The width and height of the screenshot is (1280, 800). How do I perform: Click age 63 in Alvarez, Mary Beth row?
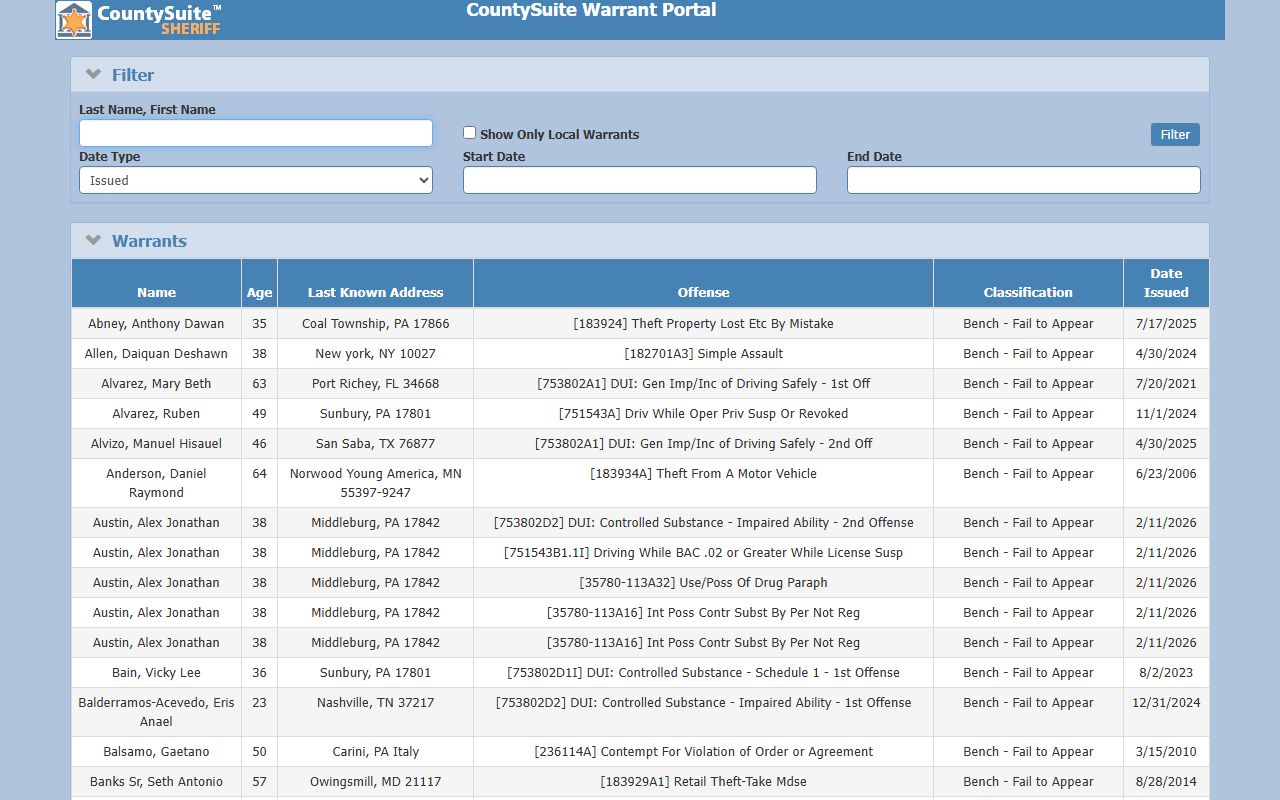point(259,383)
